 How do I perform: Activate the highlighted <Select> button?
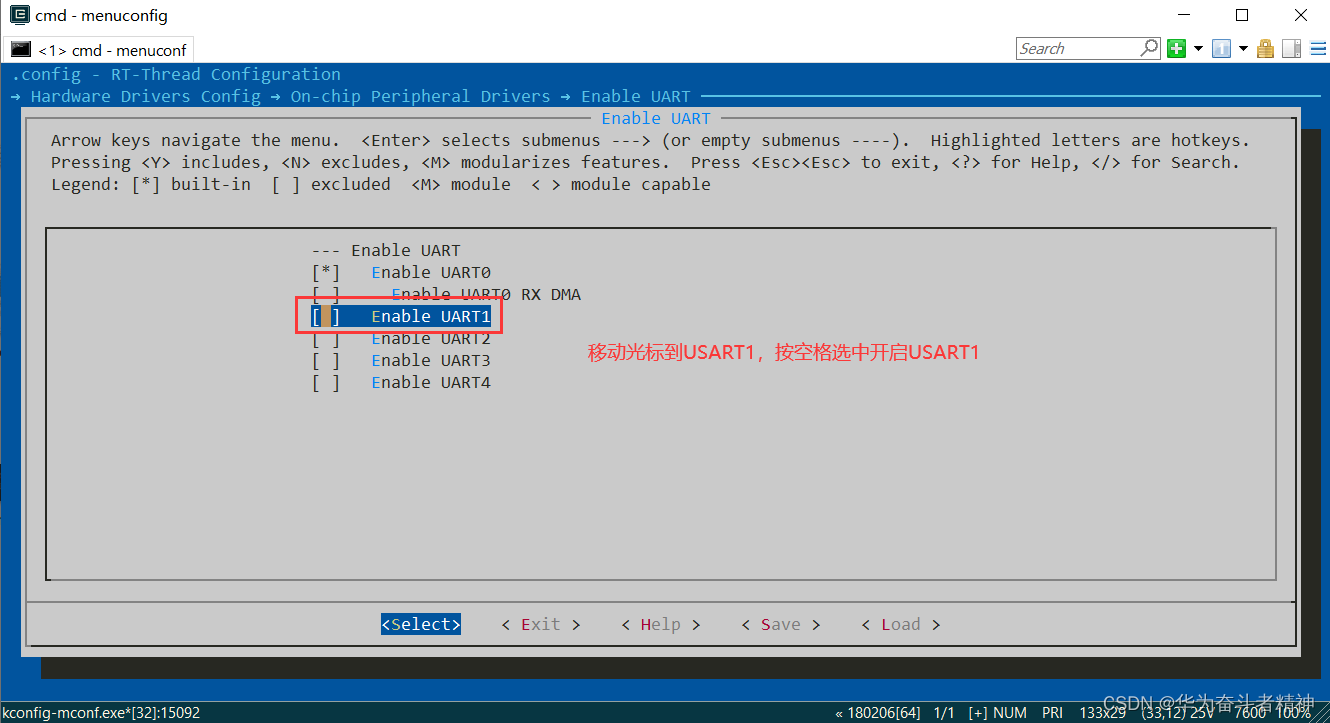420,623
